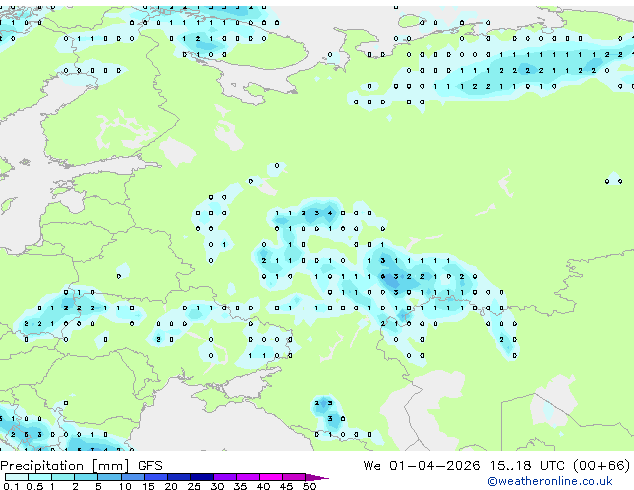
Task: Select the 30–35 mm purple legend swatch
Action: pyautogui.click(x=224, y=477)
